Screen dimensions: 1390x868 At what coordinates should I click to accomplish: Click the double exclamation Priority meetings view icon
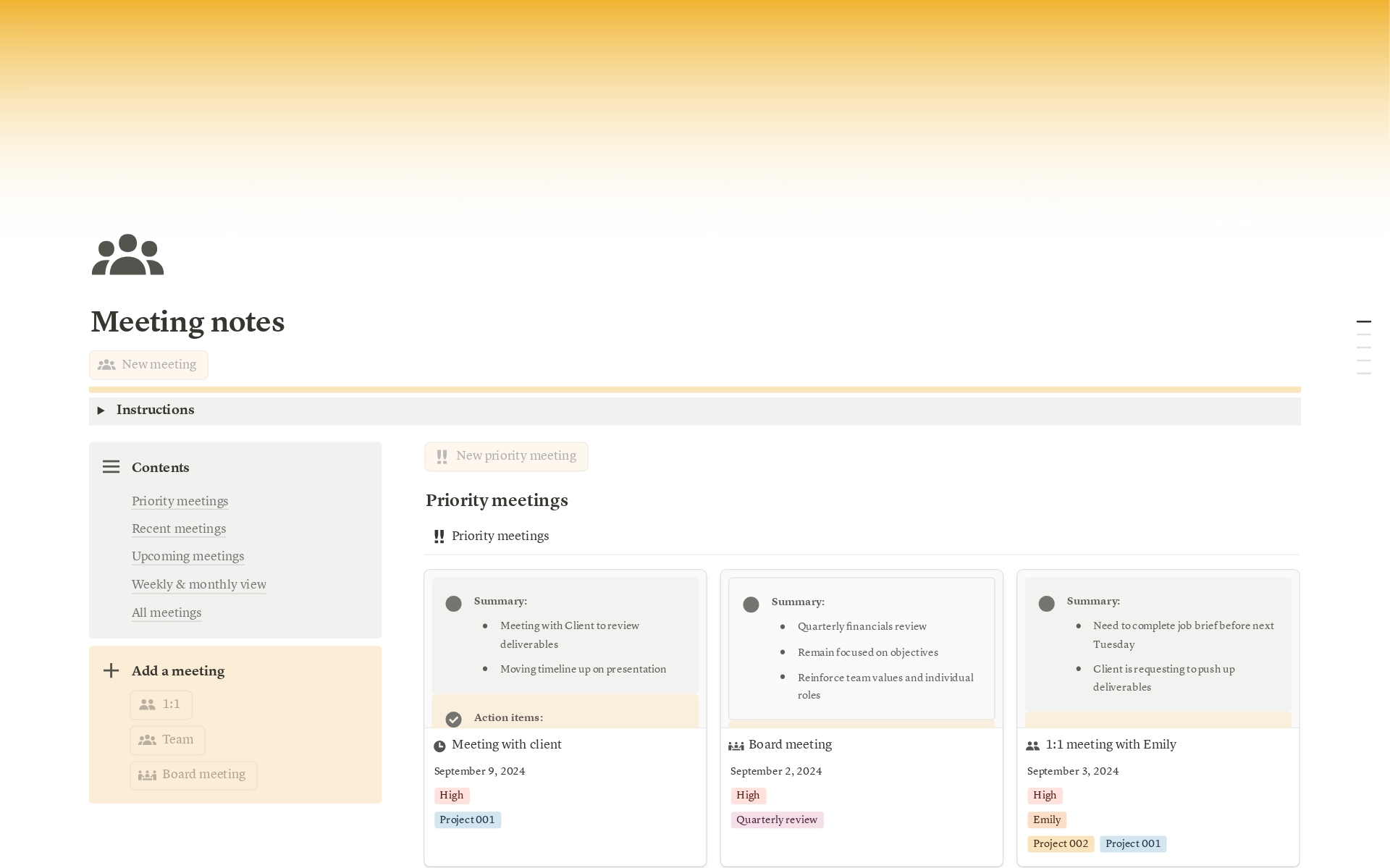pos(439,536)
